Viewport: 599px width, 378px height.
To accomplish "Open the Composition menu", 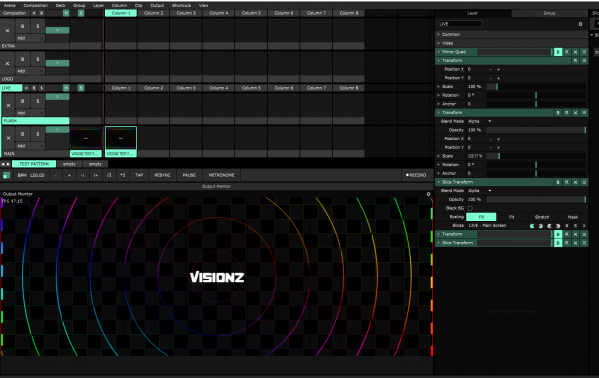I will coord(36,5).
